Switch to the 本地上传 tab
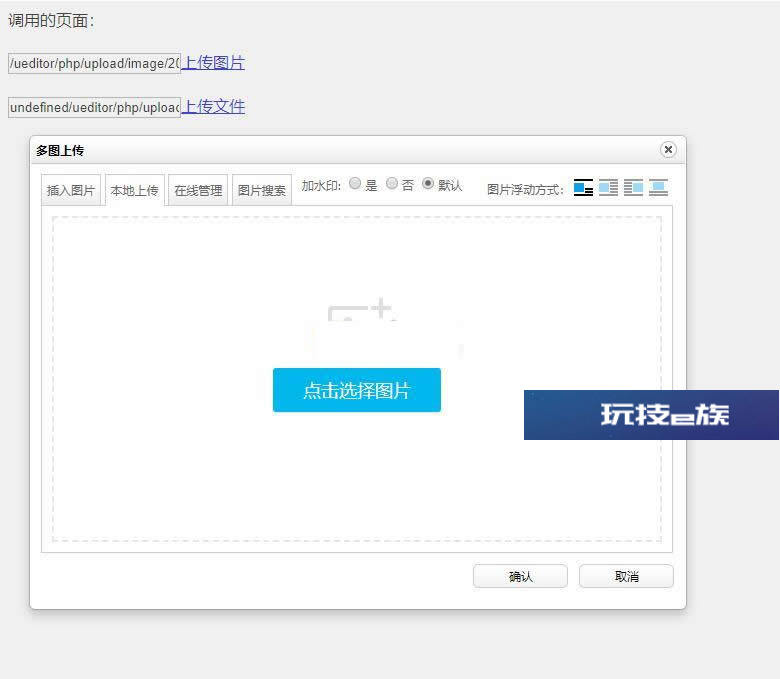780x679 pixels. pyautogui.click(x=134, y=190)
